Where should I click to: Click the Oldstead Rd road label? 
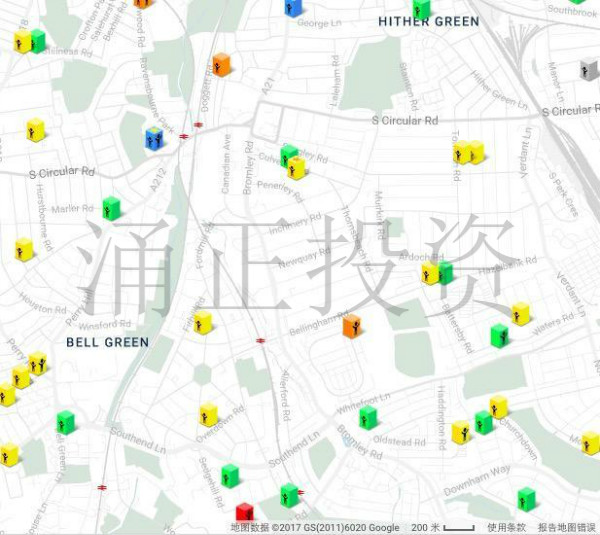[x=399, y=441]
